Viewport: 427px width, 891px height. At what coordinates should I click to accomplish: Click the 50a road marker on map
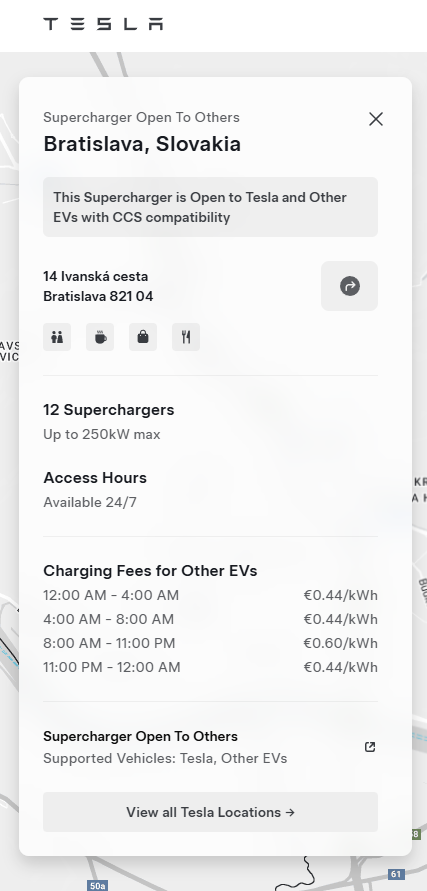tap(98, 886)
